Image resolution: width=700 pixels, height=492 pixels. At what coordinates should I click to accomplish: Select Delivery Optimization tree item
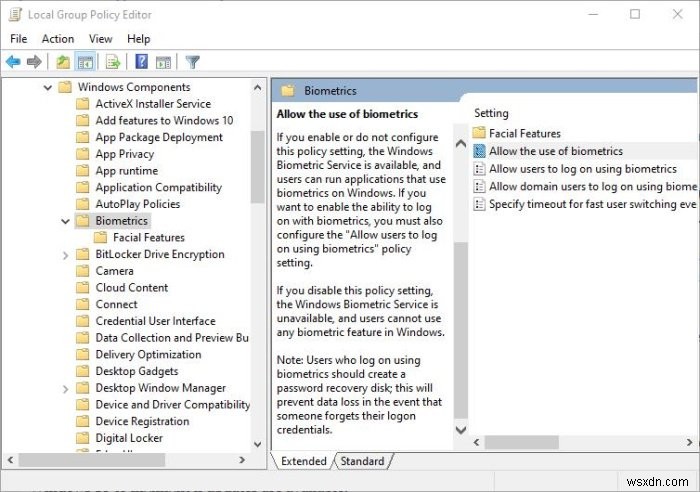[x=148, y=354]
